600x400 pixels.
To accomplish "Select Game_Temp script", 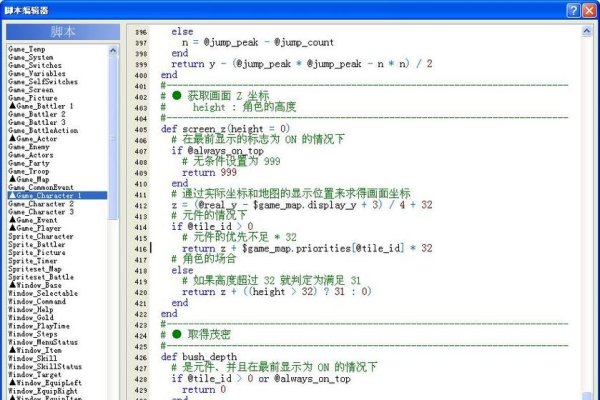I will (x=27, y=49).
